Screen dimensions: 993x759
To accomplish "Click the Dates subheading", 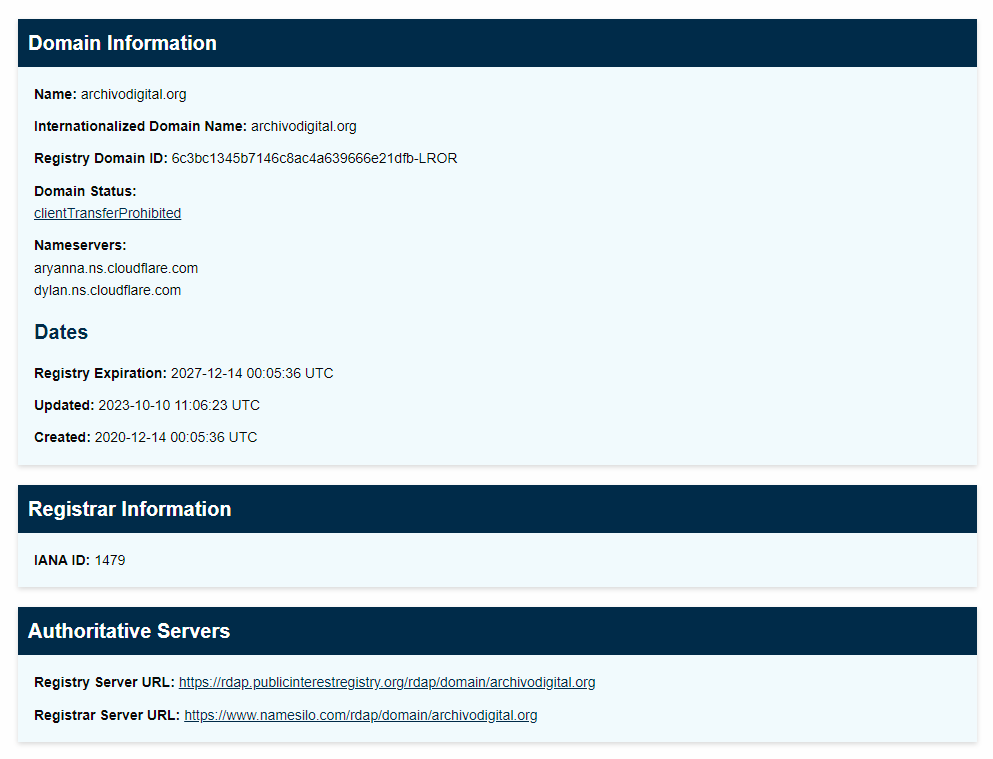I will point(61,332).
